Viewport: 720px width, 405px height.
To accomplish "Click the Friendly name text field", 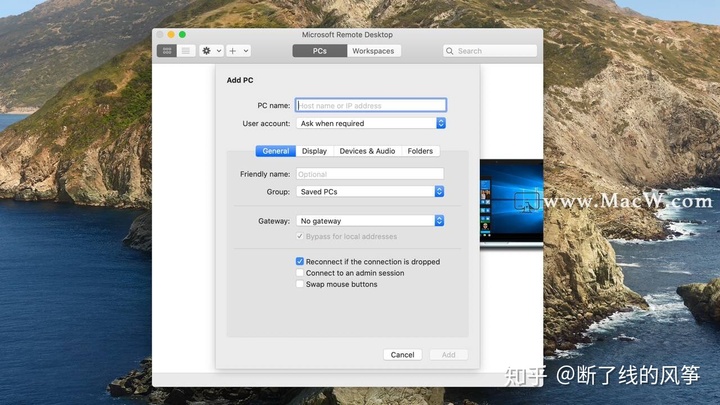I will pos(370,174).
